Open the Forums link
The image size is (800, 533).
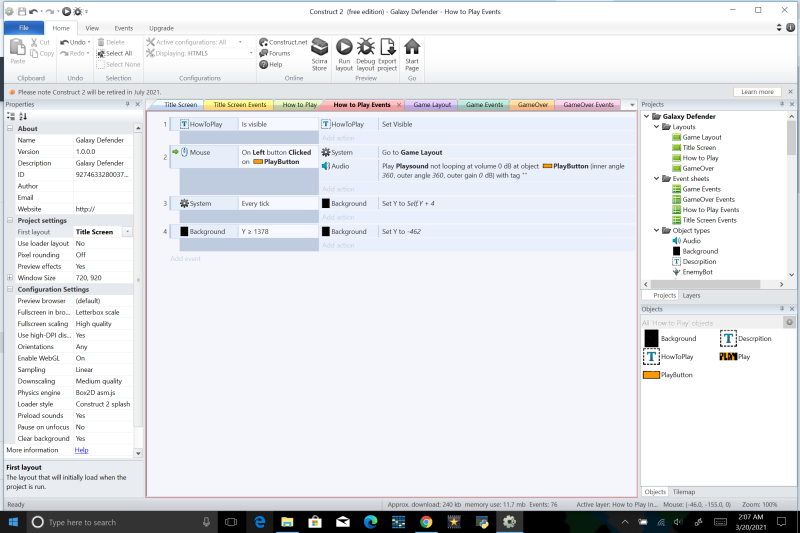coord(274,53)
